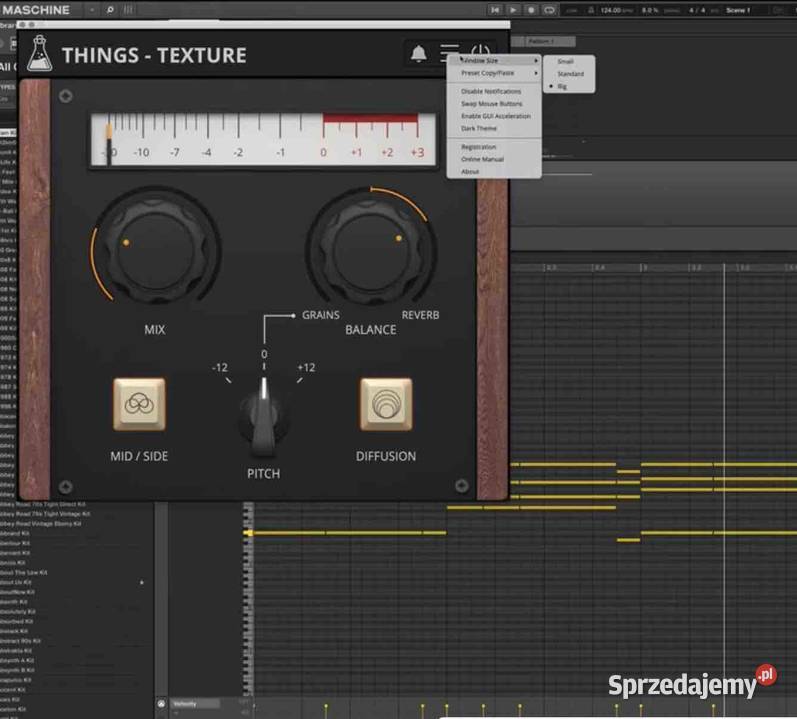
Task: Click the notification bell icon in Things Texture
Action: [418, 53]
